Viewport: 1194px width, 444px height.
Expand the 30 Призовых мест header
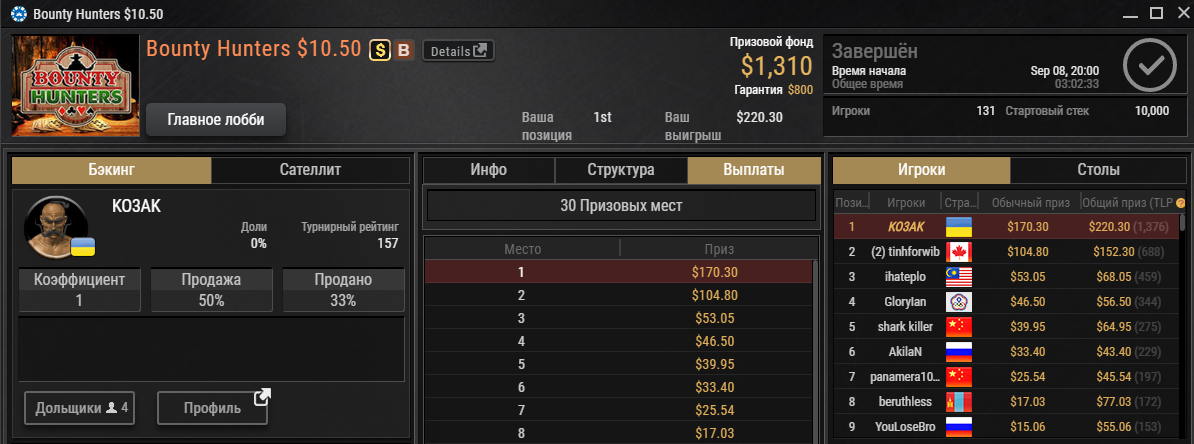[x=621, y=206]
